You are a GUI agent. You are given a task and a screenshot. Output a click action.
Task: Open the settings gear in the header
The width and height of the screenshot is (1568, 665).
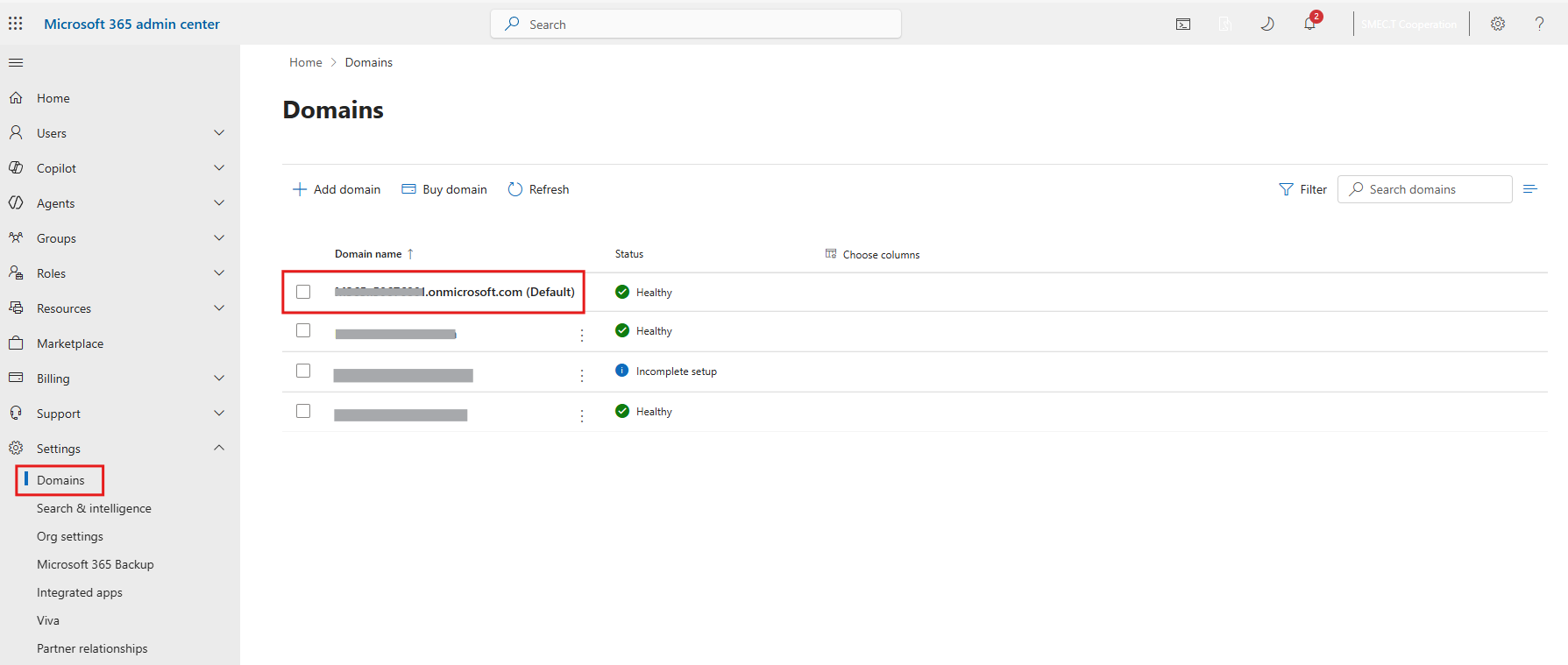click(x=1498, y=24)
